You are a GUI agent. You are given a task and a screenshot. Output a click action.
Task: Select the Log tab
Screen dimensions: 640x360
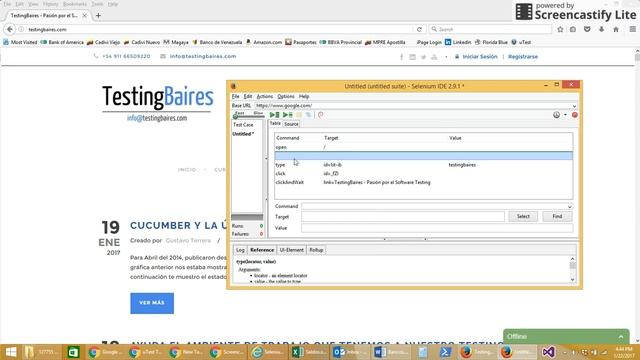point(240,250)
